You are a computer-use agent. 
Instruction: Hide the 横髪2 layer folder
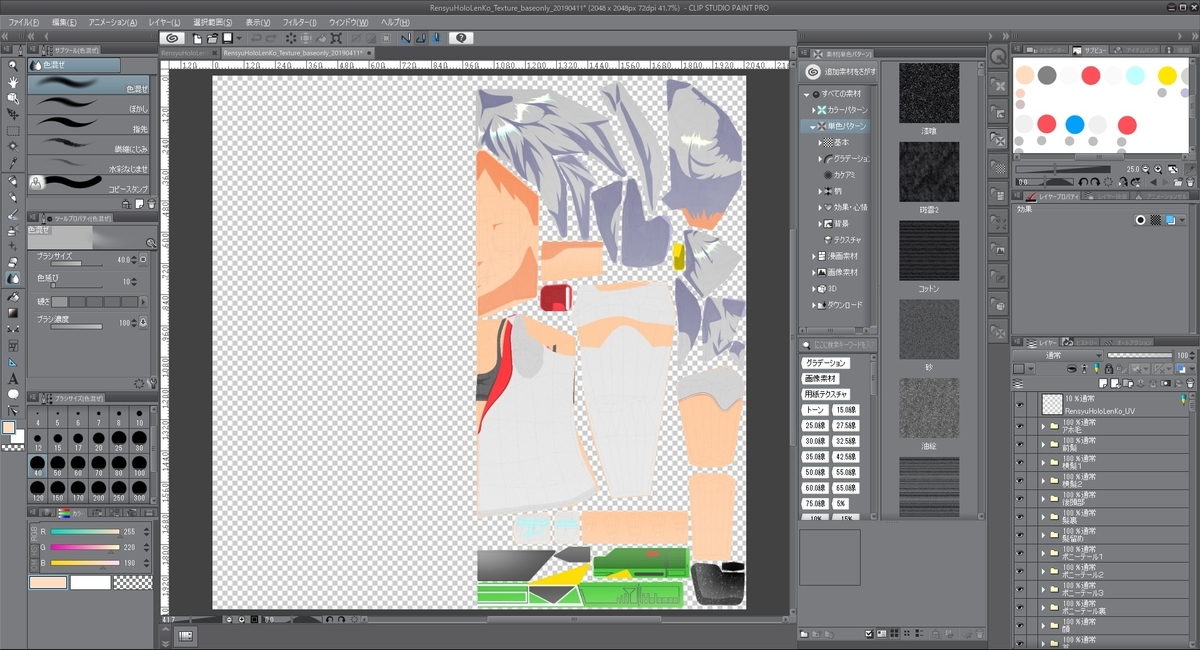click(1020, 480)
